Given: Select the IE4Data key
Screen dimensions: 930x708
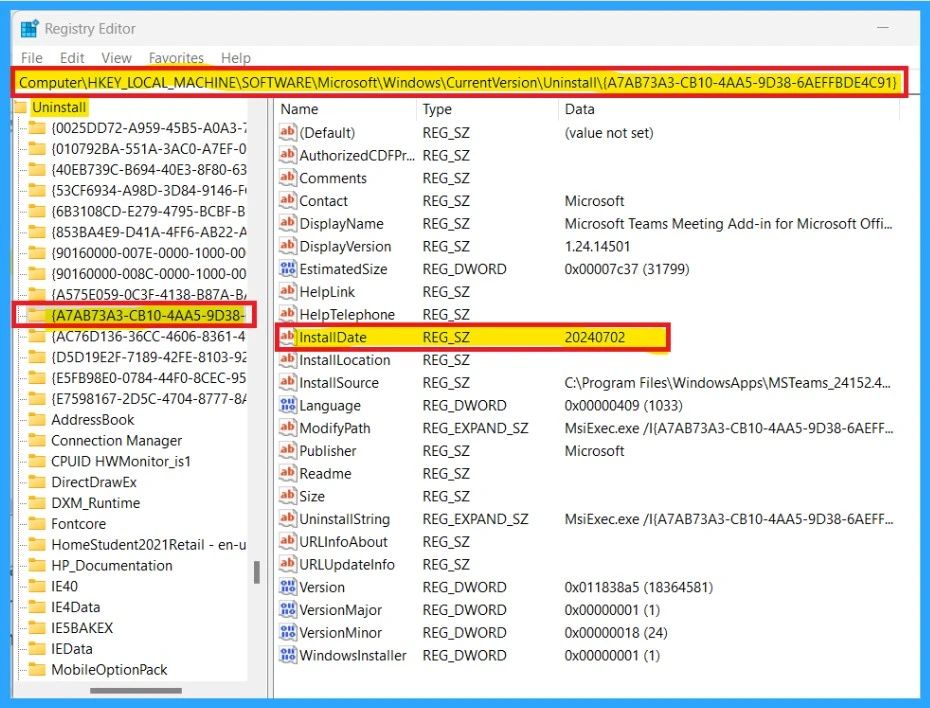Looking at the screenshot, I should coord(75,607).
